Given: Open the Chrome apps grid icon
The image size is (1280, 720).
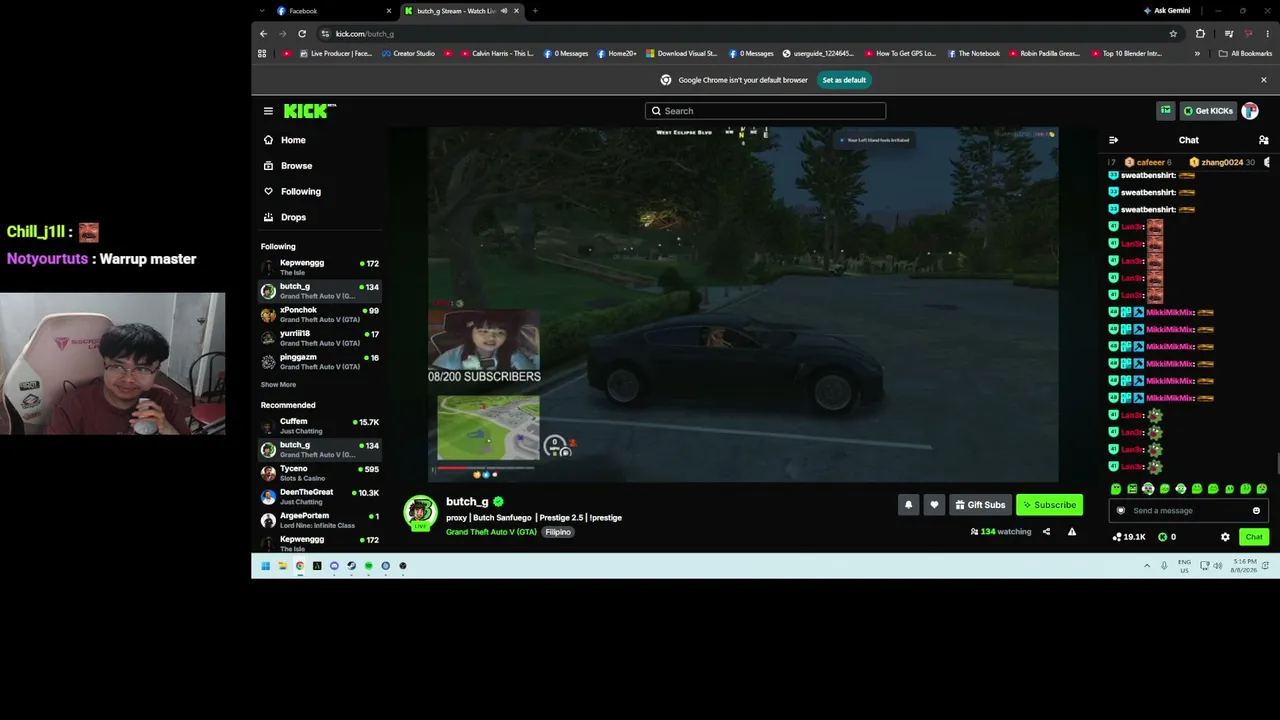Looking at the screenshot, I should pos(262,54).
